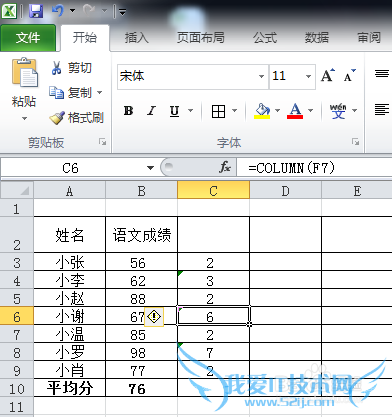Select cell containing 小张
The width and height of the screenshot is (392, 417).
click(x=70, y=262)
